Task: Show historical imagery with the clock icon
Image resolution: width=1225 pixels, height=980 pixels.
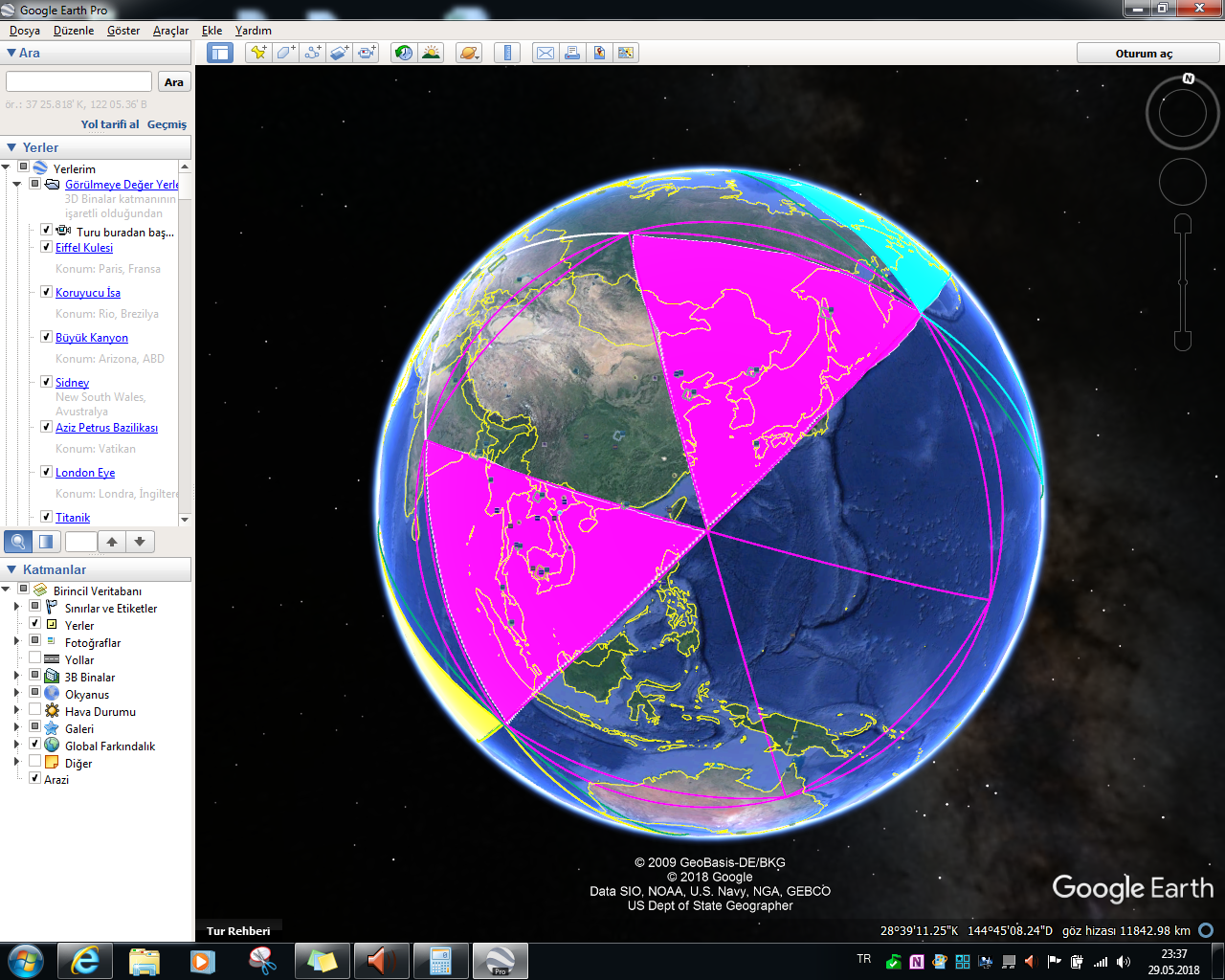Action: (404, 53)
